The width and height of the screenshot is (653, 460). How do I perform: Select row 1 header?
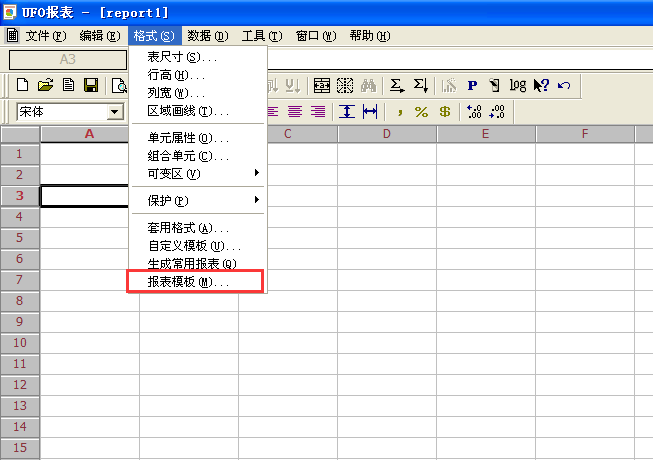20,154
